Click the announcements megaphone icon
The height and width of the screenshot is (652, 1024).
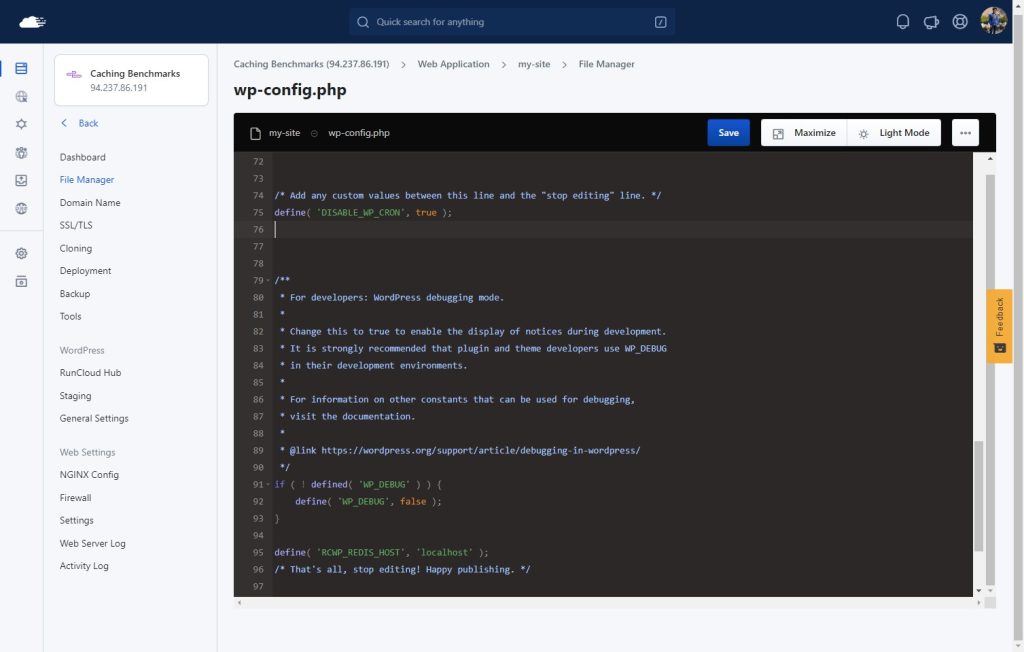tap(931, 22)
